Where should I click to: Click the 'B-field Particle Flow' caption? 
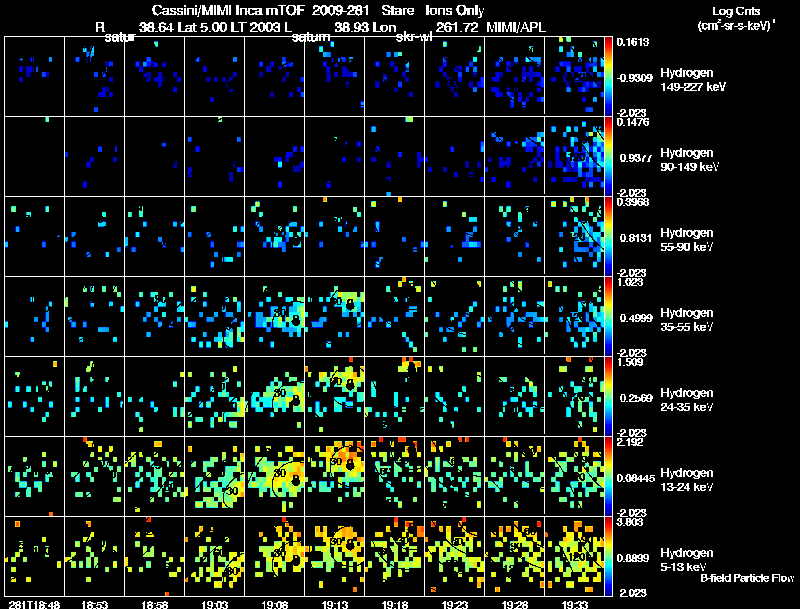coord(747,578)
